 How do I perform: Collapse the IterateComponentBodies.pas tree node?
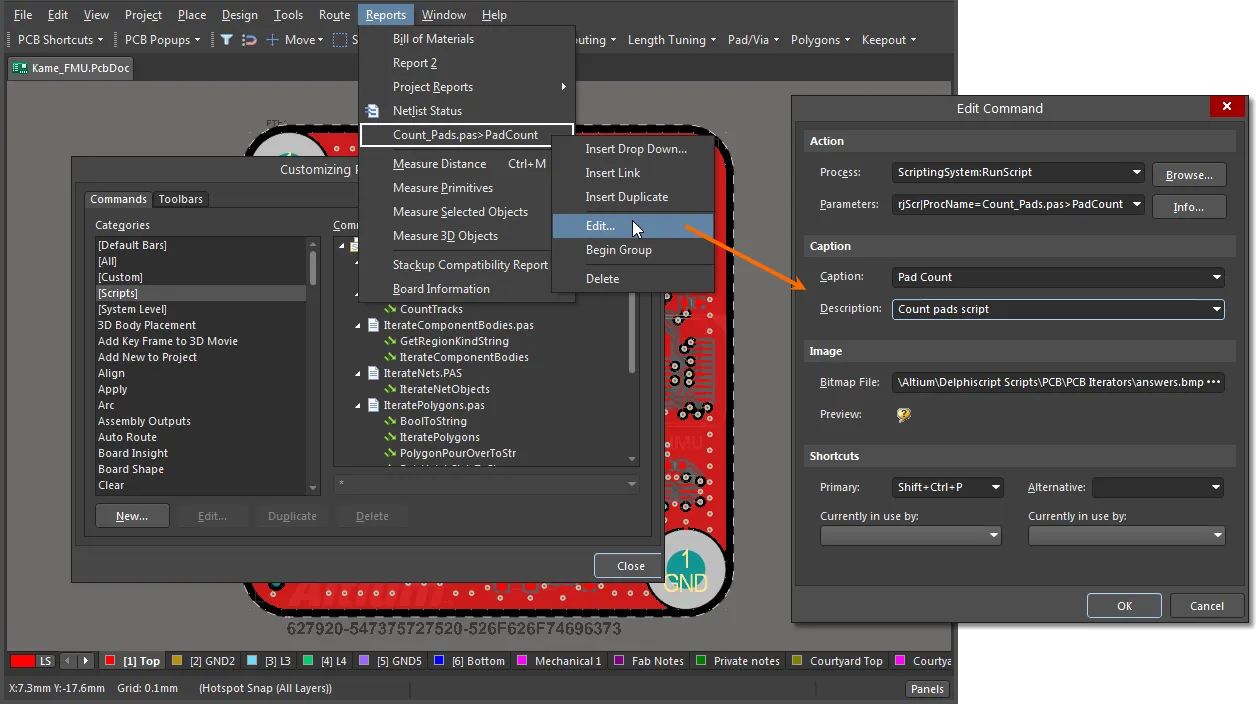pos(359,325)
